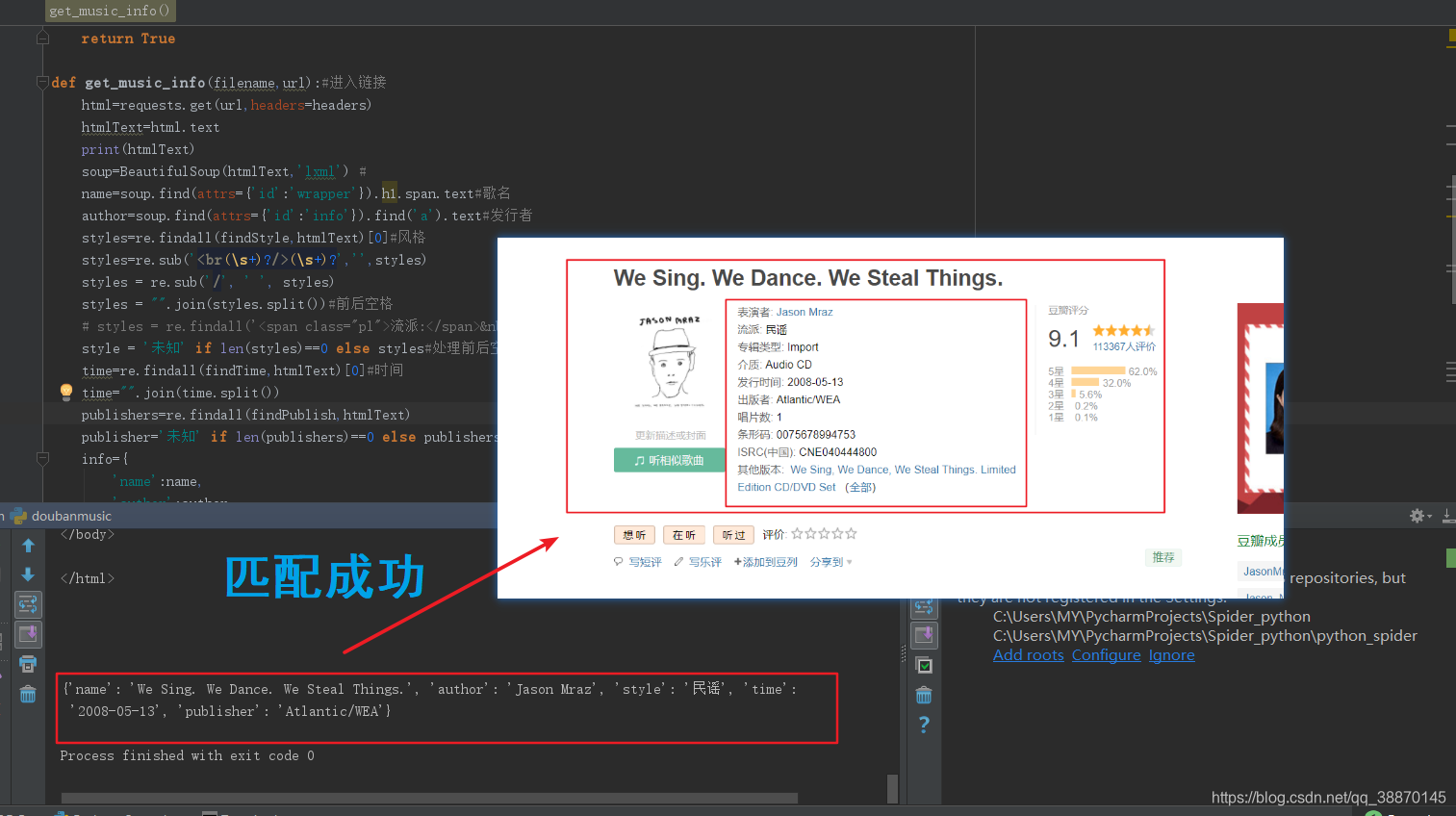Click the code line 'print(htmlText)'

(138, 149)
